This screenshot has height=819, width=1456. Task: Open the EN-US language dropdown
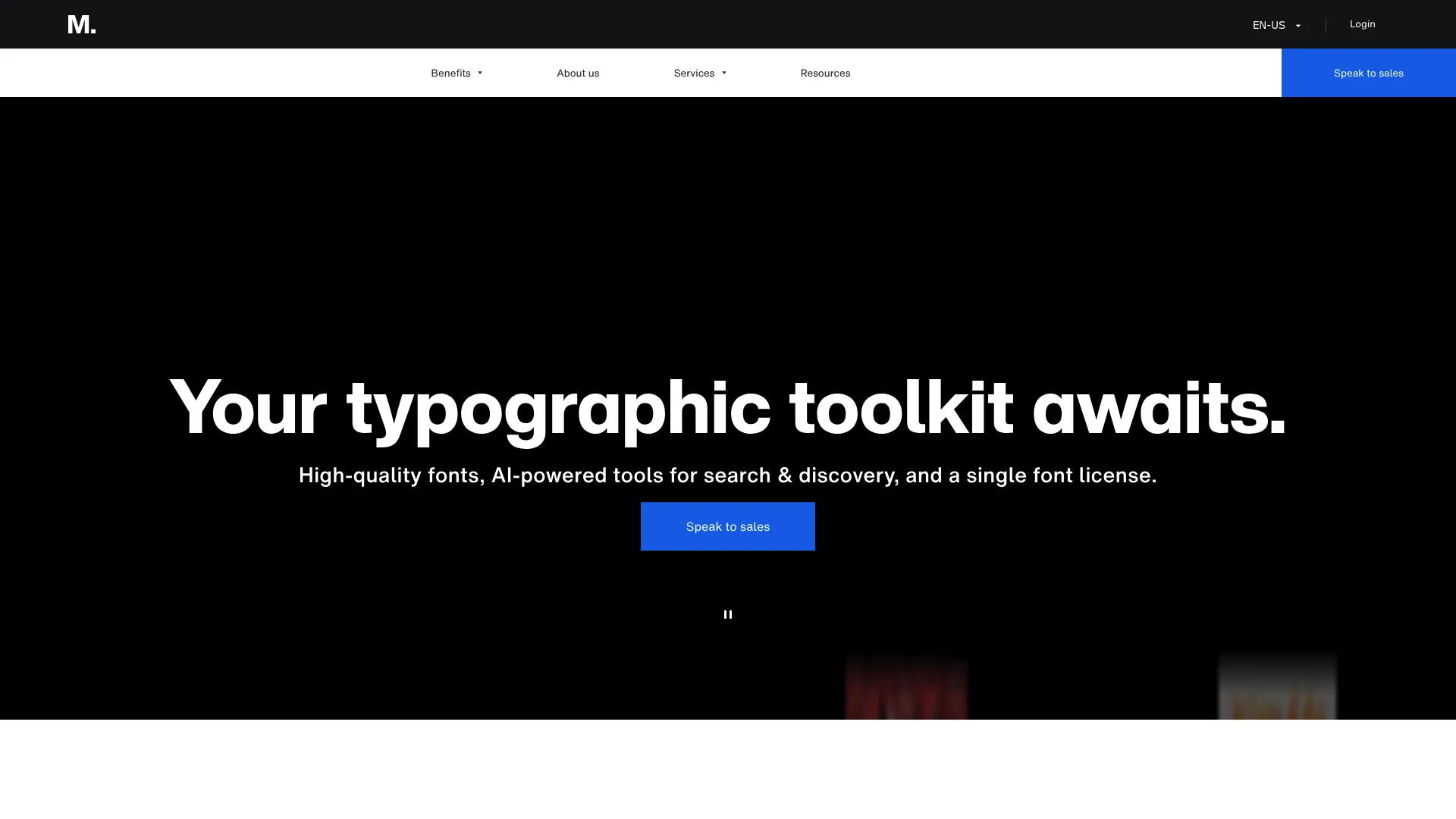point(1277,25)
